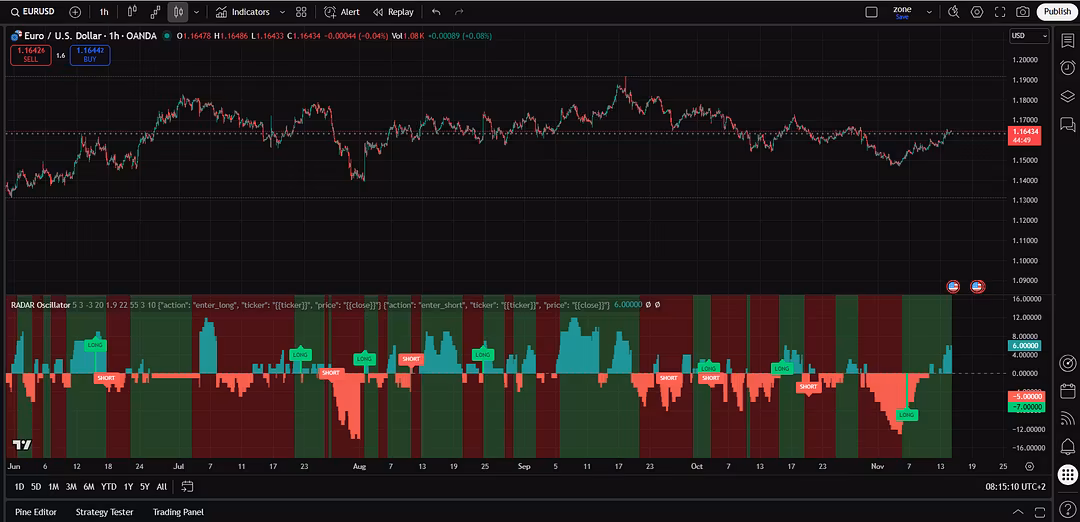Open the watchlist panel in right sidebar

(1068, 39)
